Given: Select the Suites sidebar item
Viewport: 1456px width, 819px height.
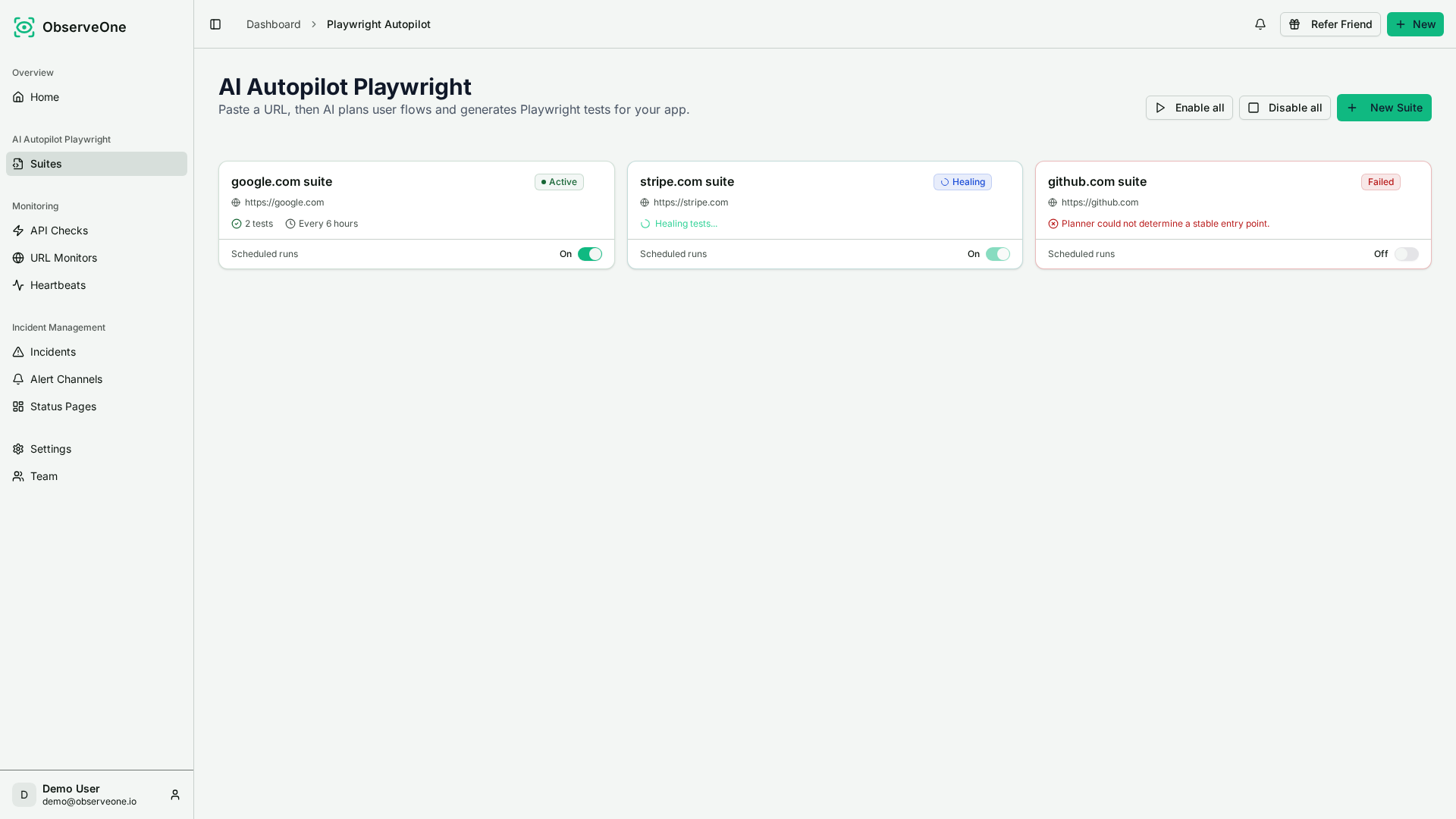Looking at the screenshot, I should coord(96,164).
